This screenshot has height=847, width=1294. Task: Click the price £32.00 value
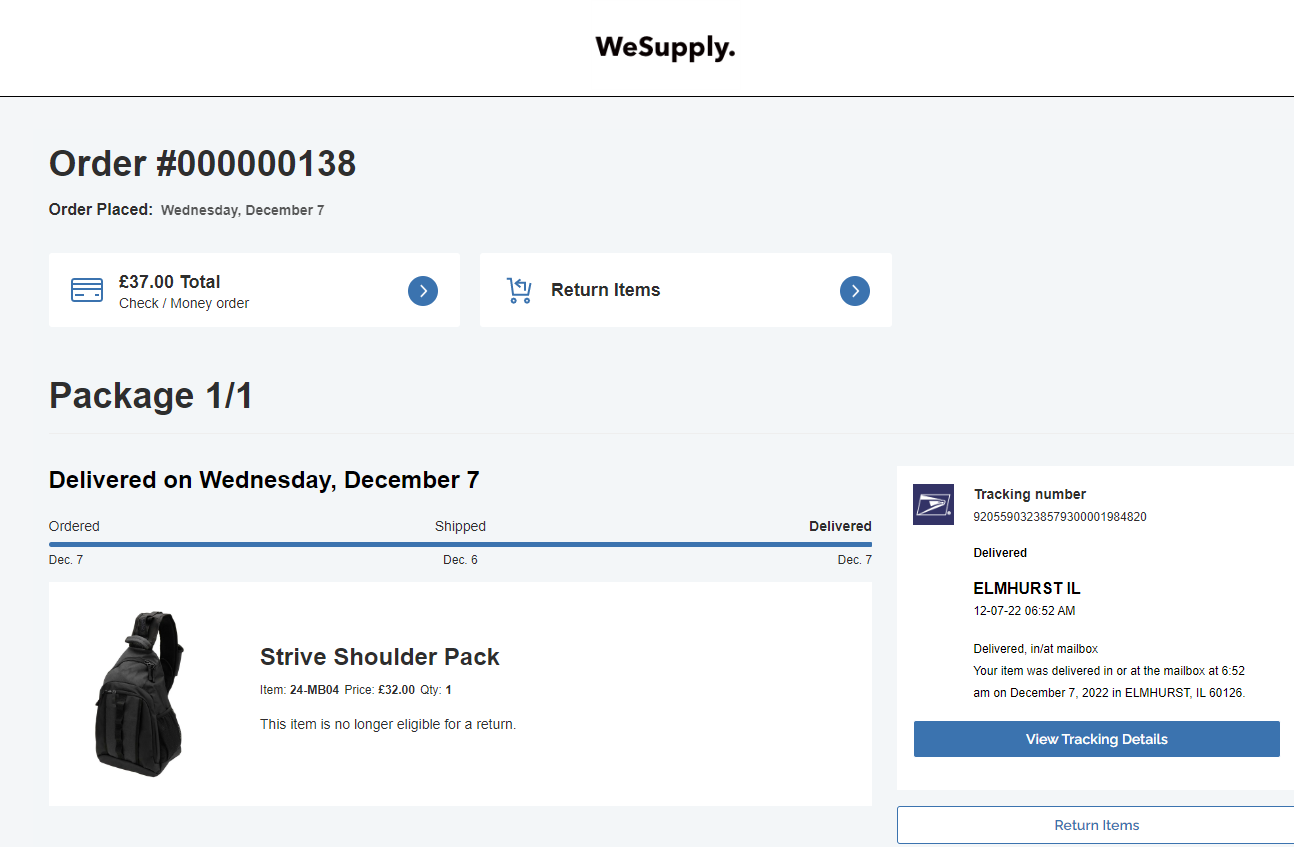[396, 690]
